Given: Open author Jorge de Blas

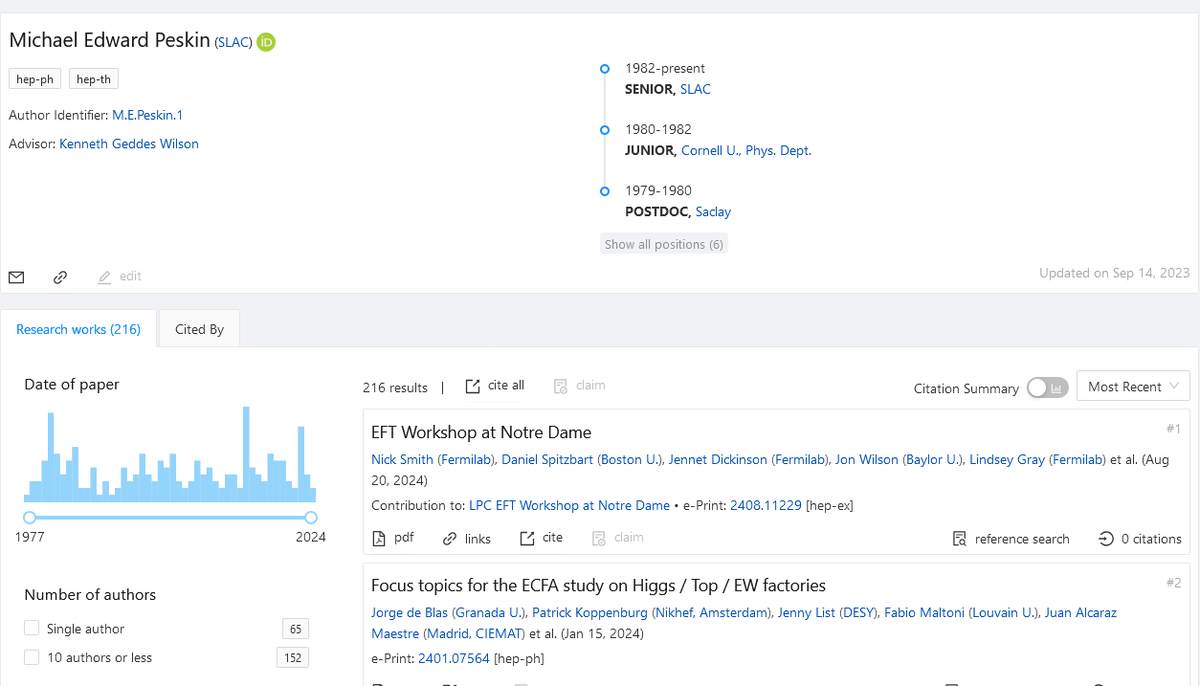Looking at the screenshot, I should pos(409,612).
